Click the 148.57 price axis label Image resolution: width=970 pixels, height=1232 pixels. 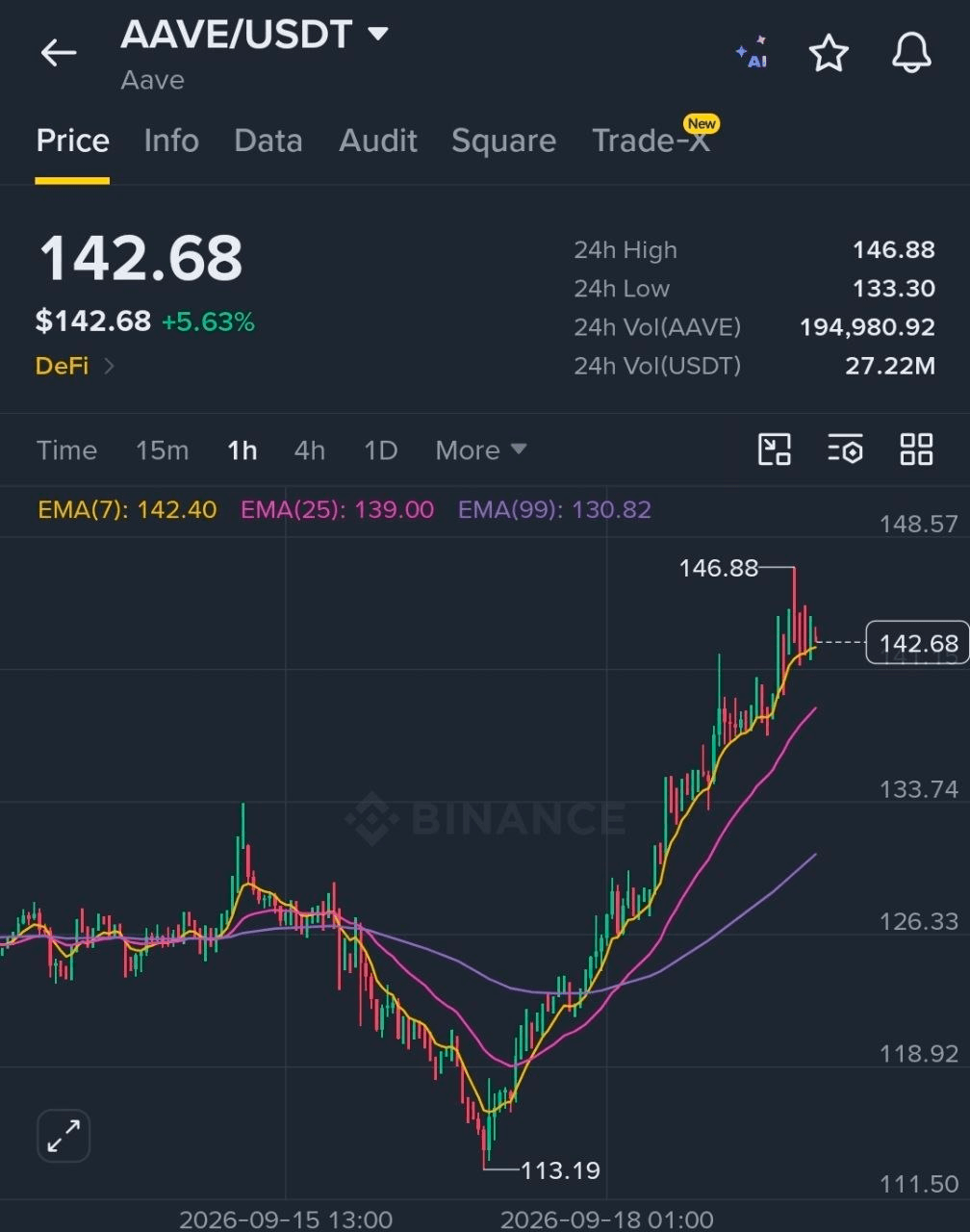click(919, 524)
